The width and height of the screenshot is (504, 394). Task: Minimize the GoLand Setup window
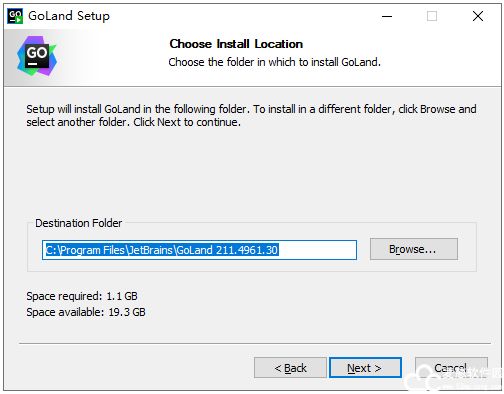(x=387, y=16)
